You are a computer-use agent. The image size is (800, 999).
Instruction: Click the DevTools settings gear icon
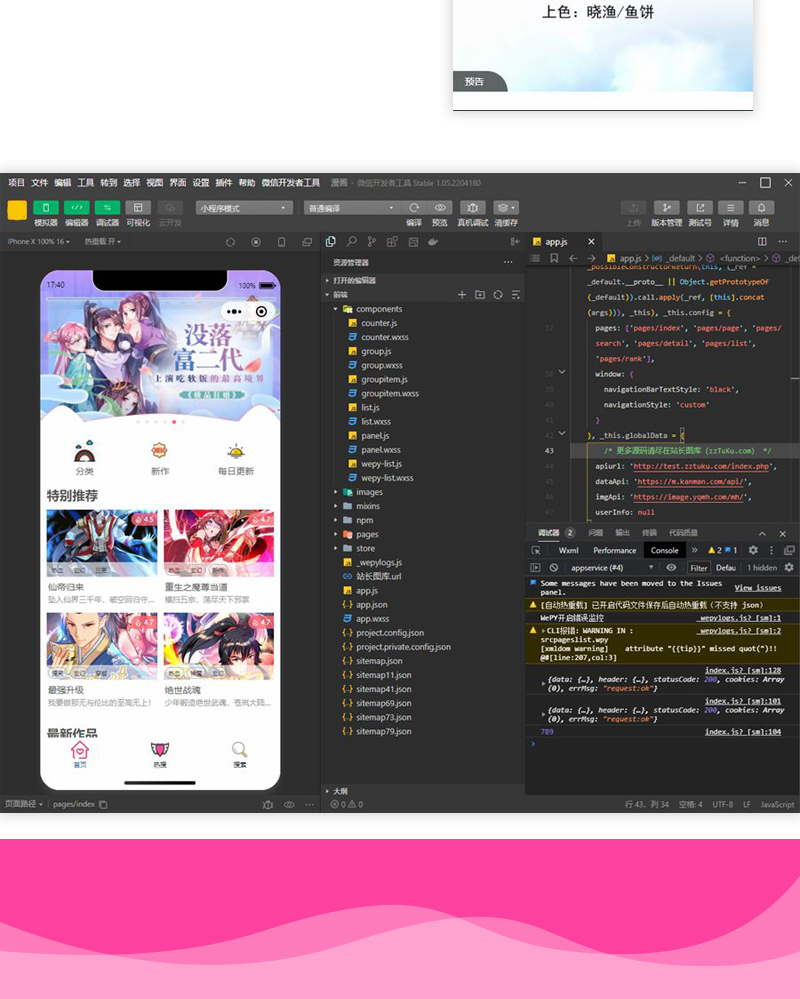[x=753, y=550]
